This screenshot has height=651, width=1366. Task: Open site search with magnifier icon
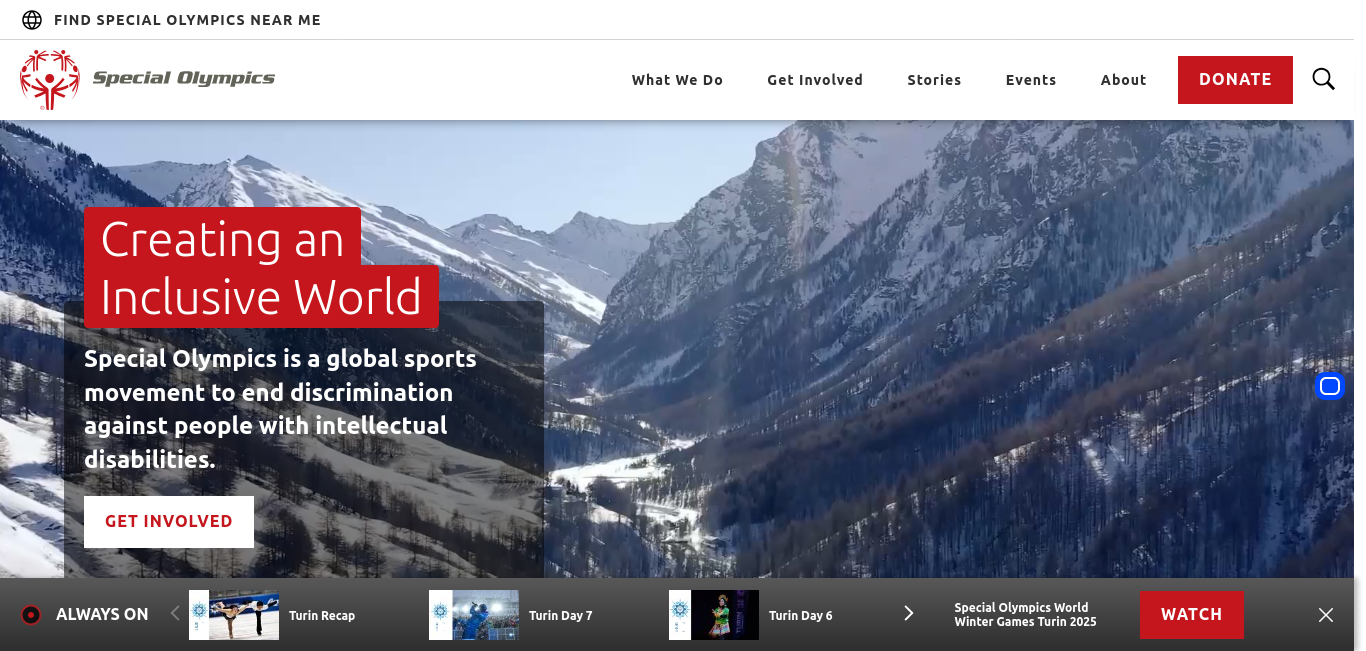tap(1324, 79)
